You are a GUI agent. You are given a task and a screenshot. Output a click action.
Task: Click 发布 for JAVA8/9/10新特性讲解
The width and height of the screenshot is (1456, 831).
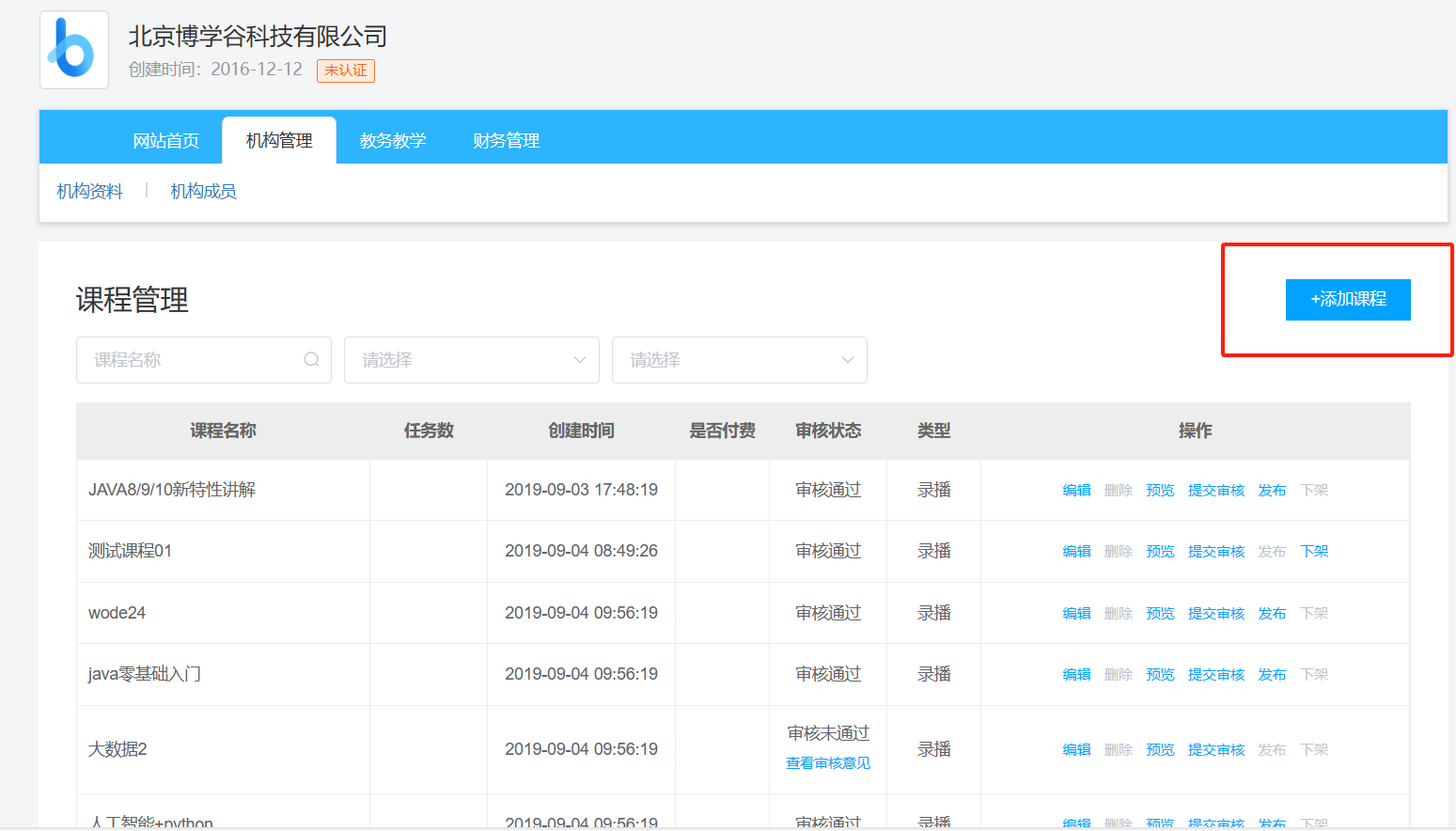click(1273, 491)
